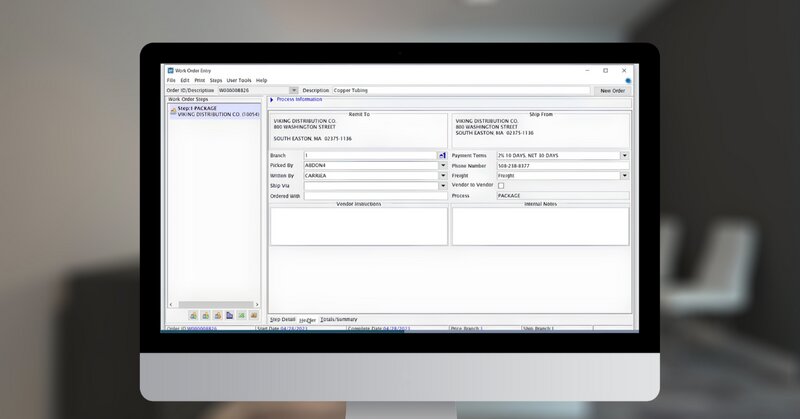Open the Ship Via dropdown
Viewport: 800px width, 419px height.
point(443,186)
